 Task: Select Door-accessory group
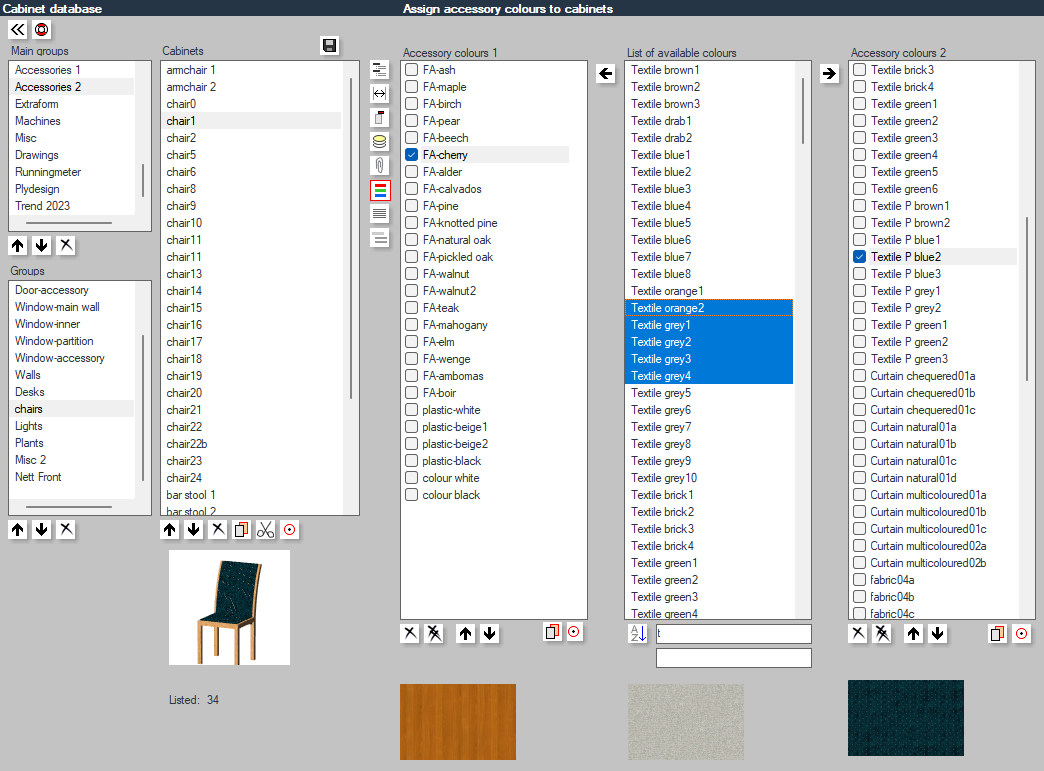(x=71, y=290)
